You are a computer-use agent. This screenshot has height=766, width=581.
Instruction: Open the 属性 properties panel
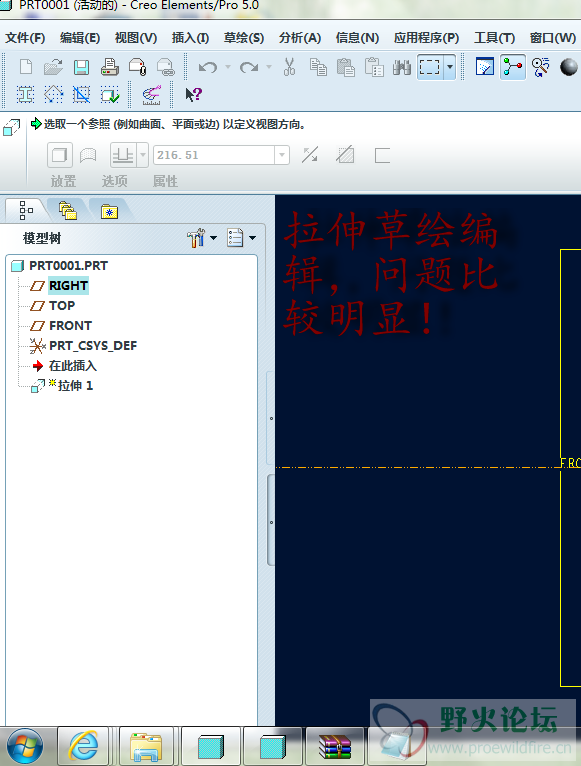(165, 182)
